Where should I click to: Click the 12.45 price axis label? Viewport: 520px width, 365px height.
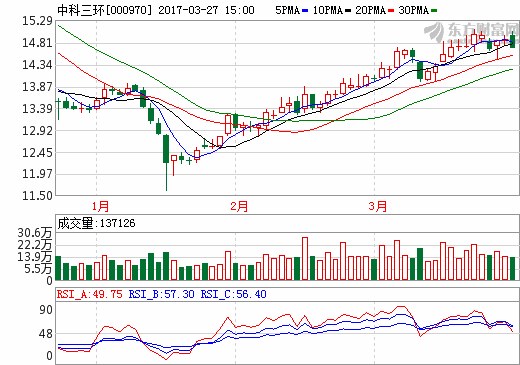(x=37, y=153)
